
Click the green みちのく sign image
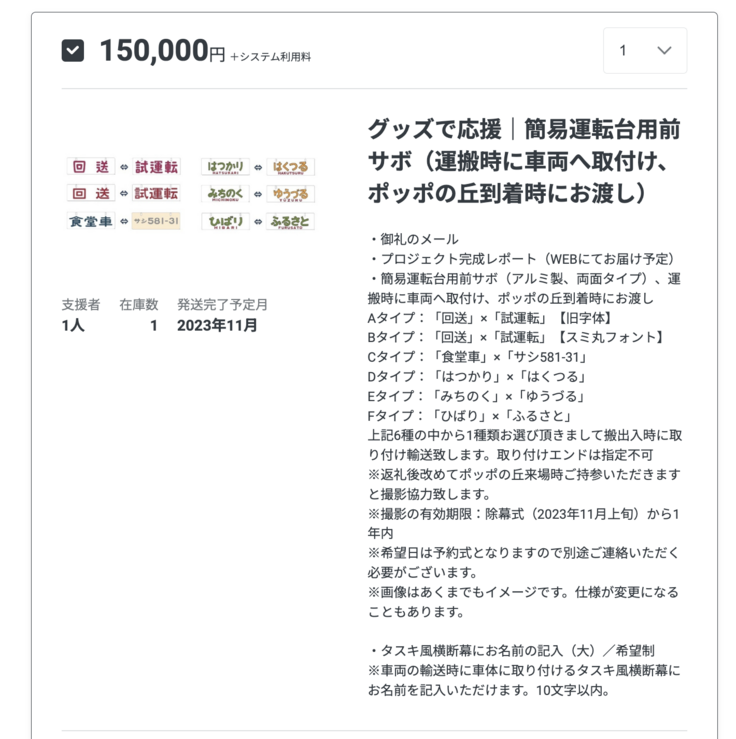(x=225, y=194)
